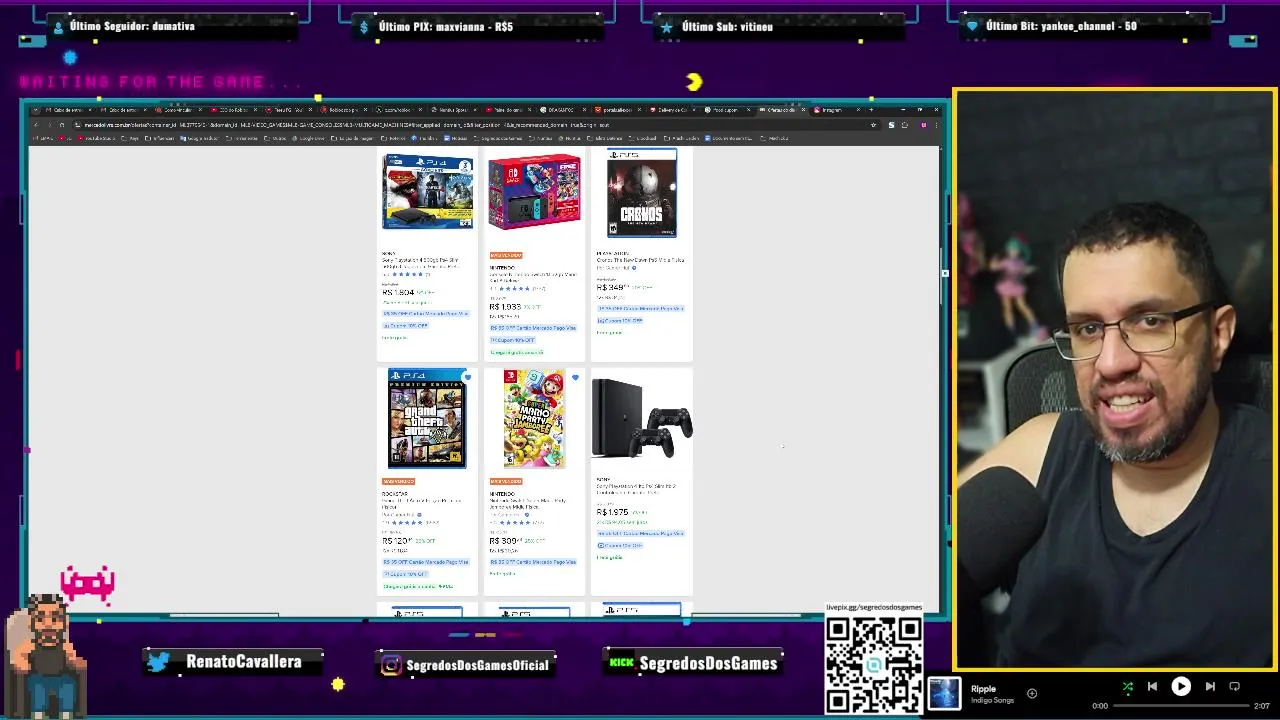Open the browser profile avatar
The height and width of the screenshot is (720, 1280).
tap(923, 125)
